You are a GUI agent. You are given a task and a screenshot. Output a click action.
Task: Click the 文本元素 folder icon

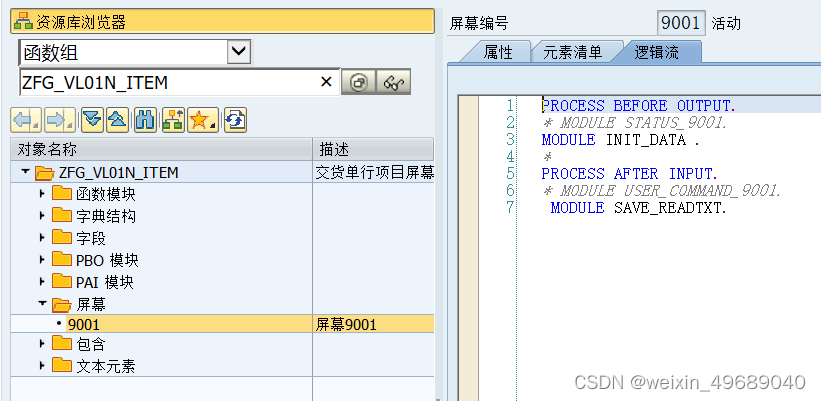62,366
